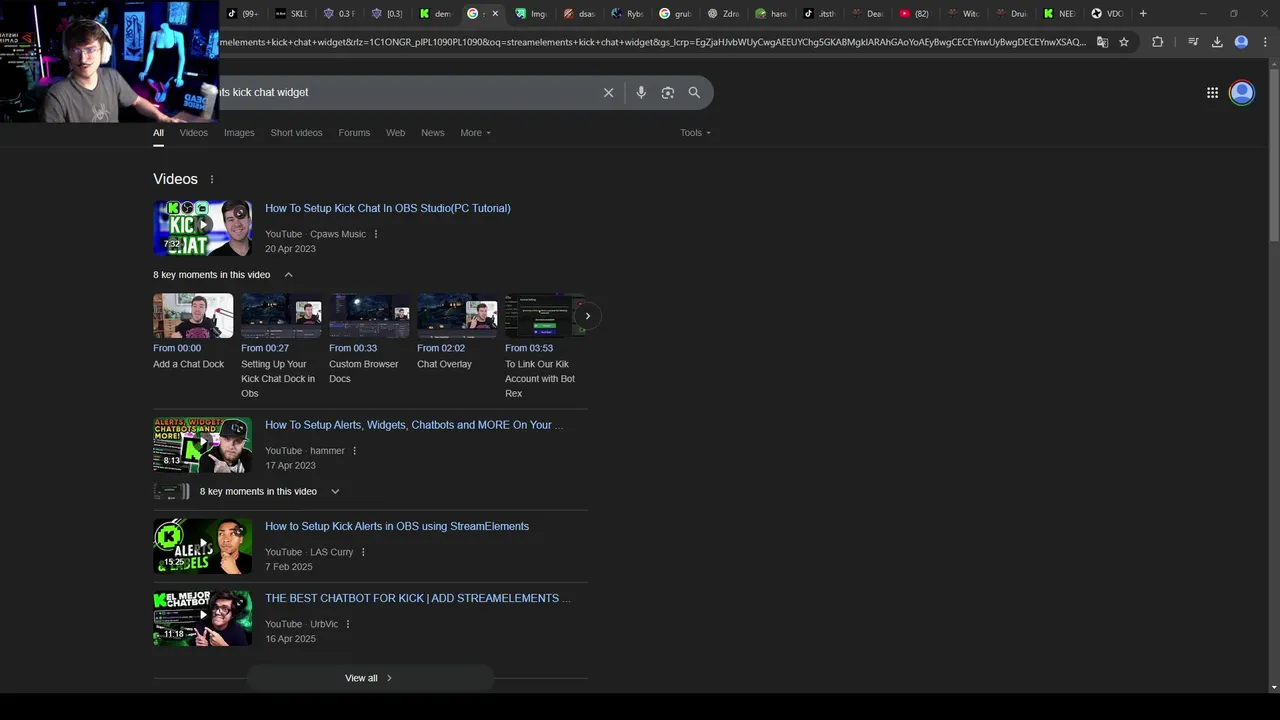Open 'How to Setup Kick Alerts in OBS' link
Screen dimensions: 1280x720
pos(397,526)
